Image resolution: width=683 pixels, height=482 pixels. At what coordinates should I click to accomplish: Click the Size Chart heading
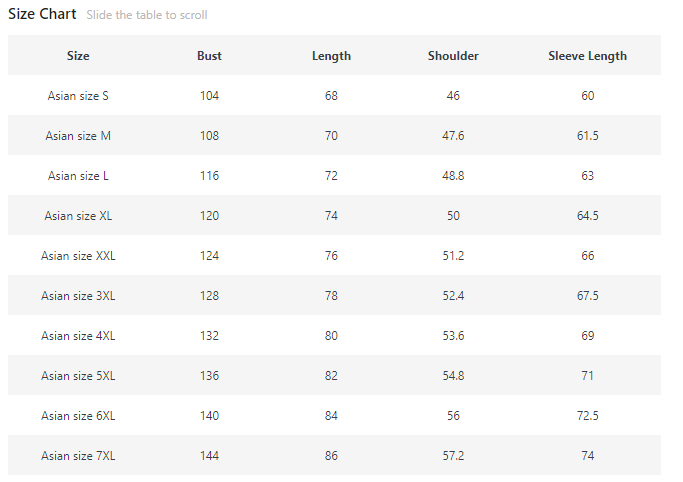coord(42,15)
